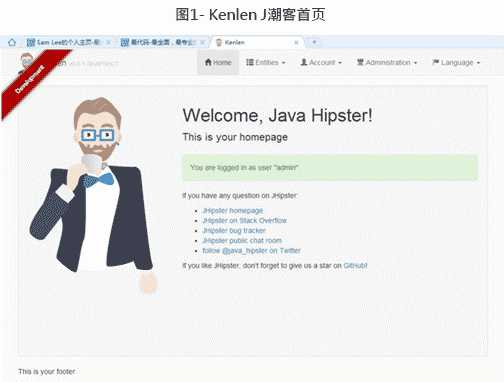
Task: Click the tower icon beside Administration
Action: [x=360, y=62]
